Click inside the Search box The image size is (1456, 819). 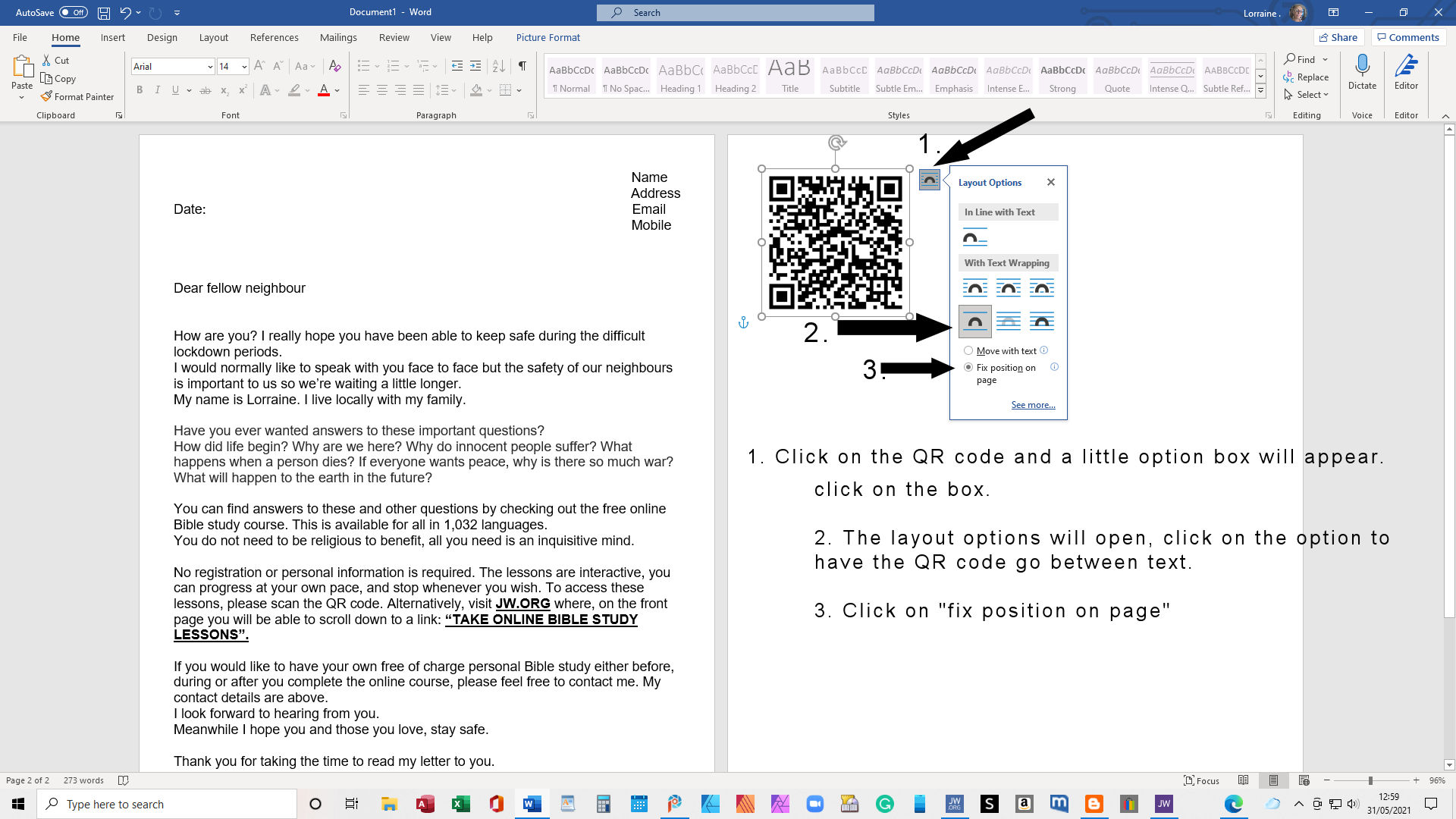pos(734,12)
